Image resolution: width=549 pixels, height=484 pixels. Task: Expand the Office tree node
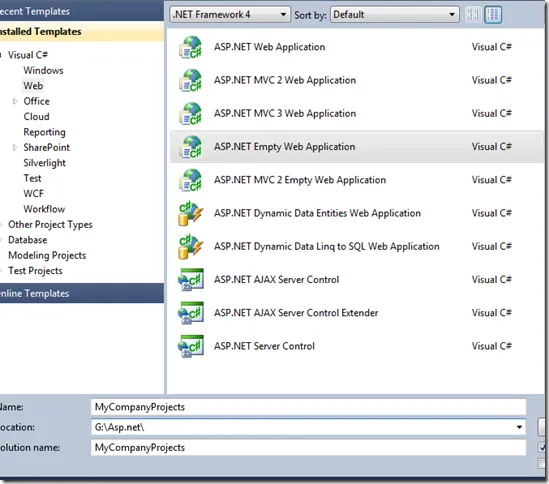point(15,102)
